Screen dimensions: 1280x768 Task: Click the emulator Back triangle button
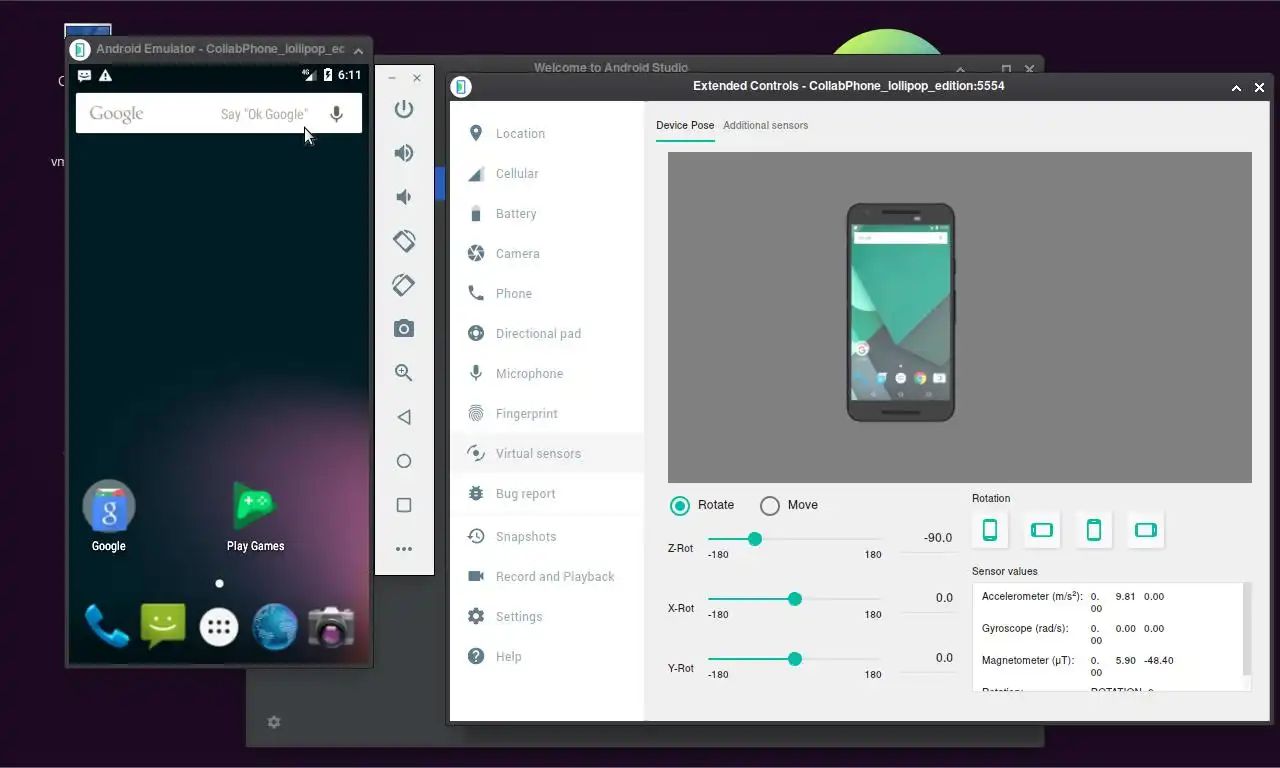pyautogui.click(x=404, y=417)
